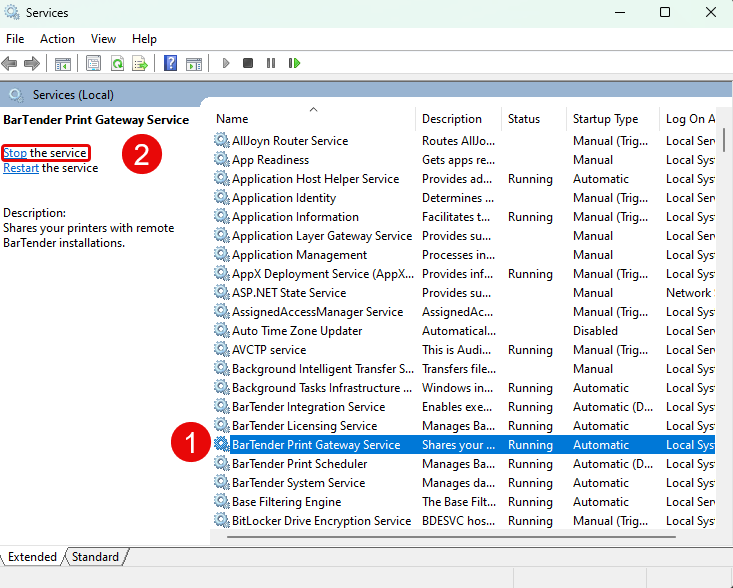Toggle Show/Hide Console Tree toolbar icon

[63, 63]
